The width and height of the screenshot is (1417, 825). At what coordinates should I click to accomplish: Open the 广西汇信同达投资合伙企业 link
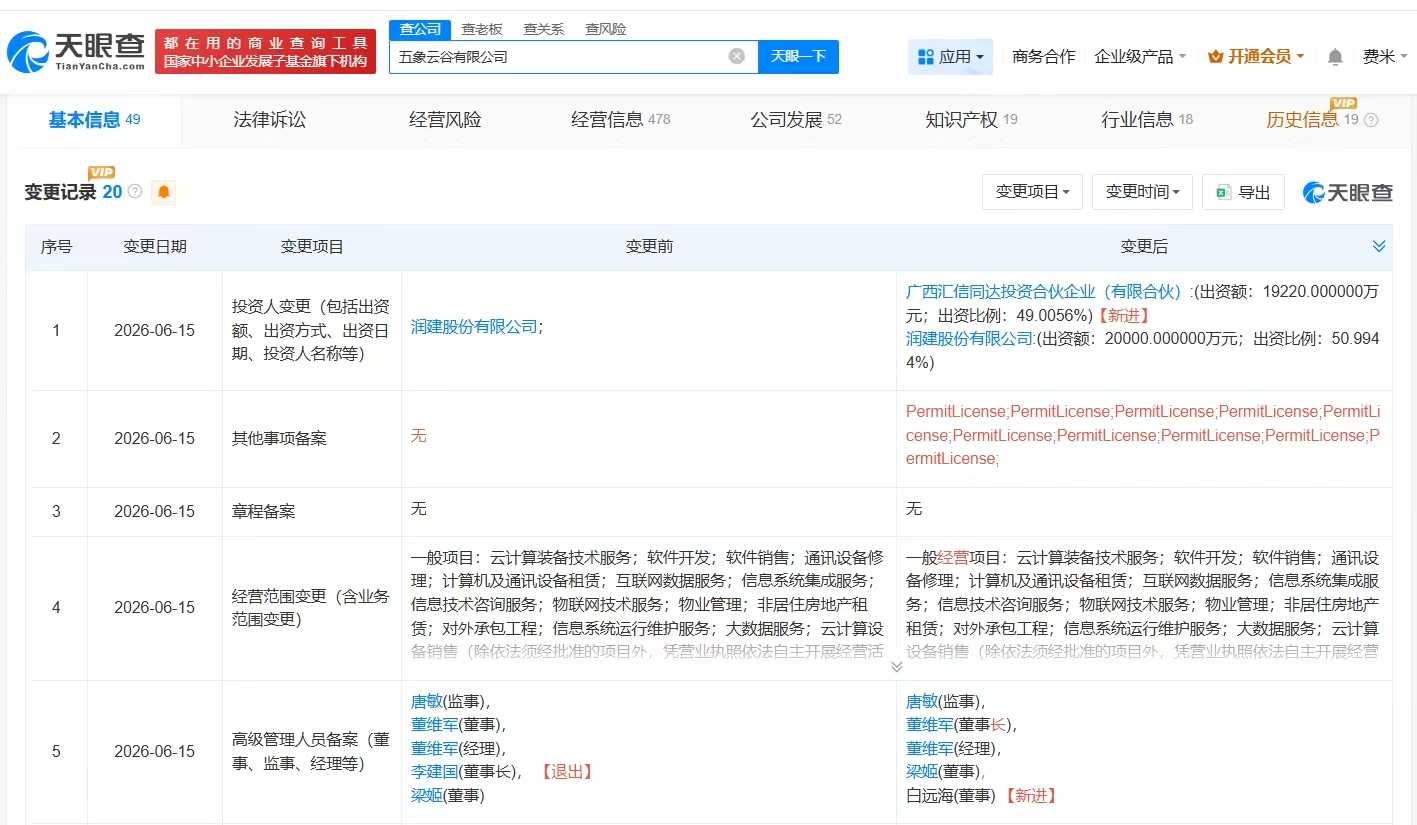click(1044, 291)
